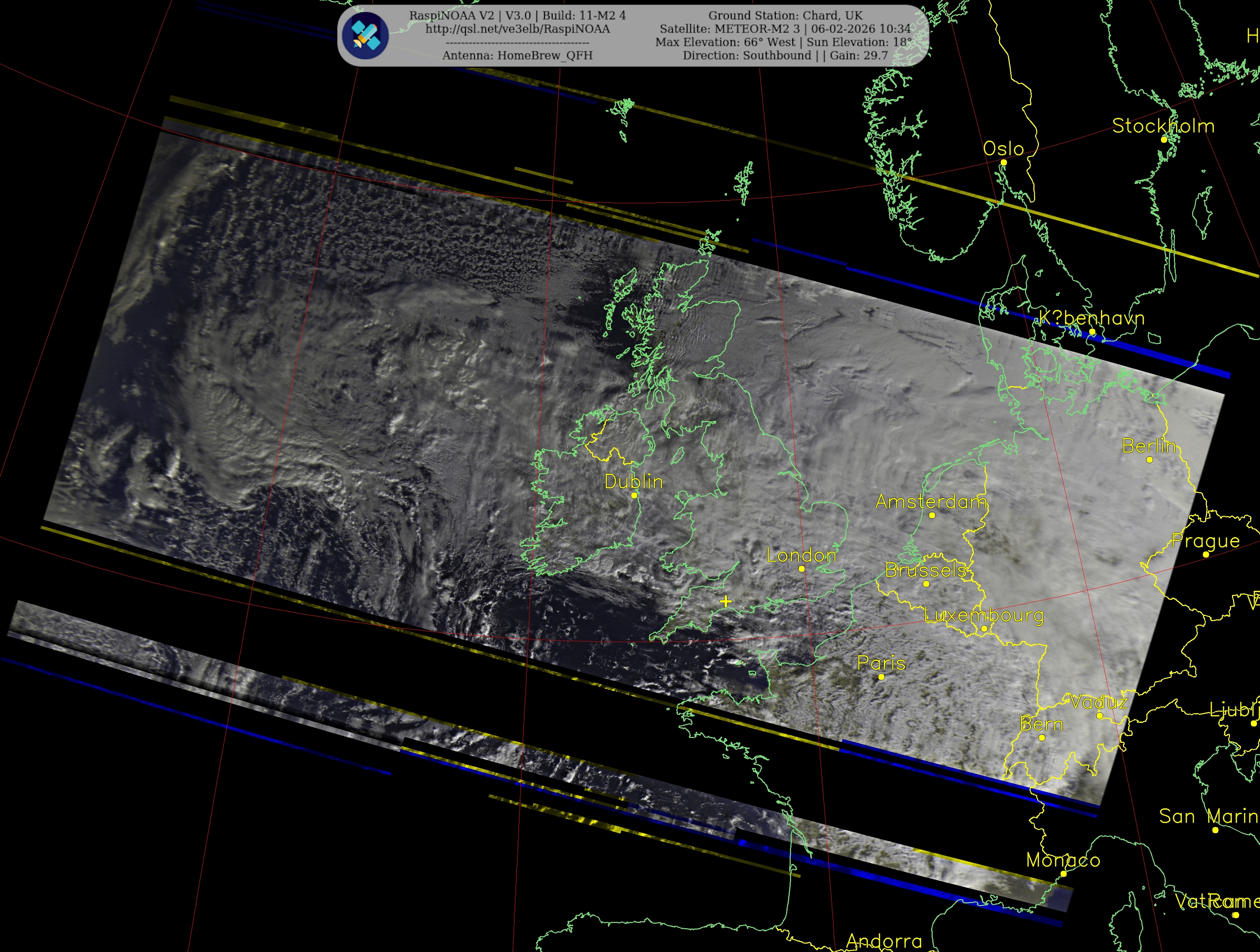This screenshot has height=952, width=1260.
Task: Select the Dublin city marker label
Action: click(633, 482)
